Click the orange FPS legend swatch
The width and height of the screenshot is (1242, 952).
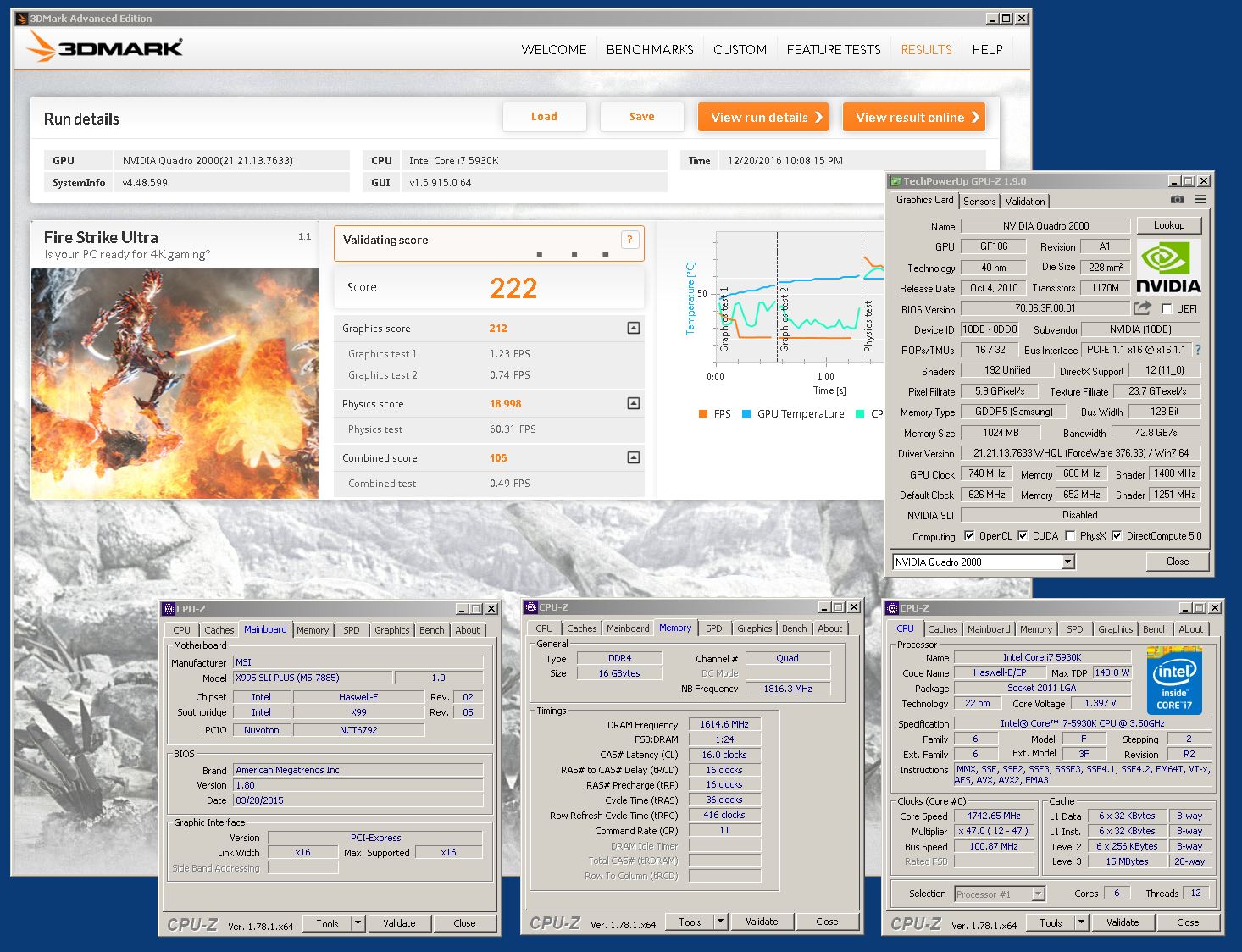click(x=702, y=414)
